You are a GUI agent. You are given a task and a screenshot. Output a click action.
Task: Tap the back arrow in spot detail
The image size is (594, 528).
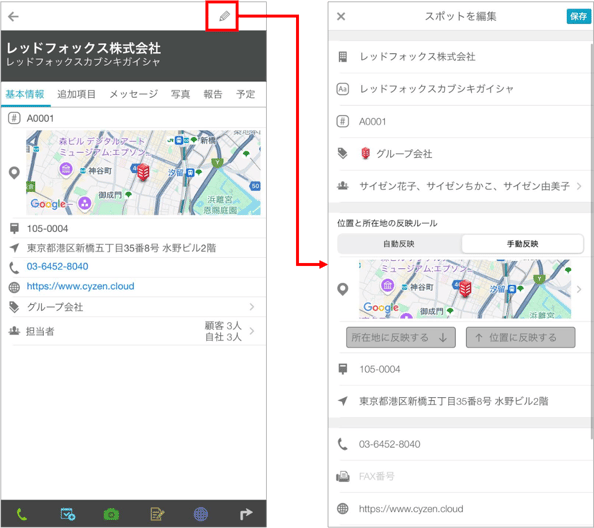[13, 17]
